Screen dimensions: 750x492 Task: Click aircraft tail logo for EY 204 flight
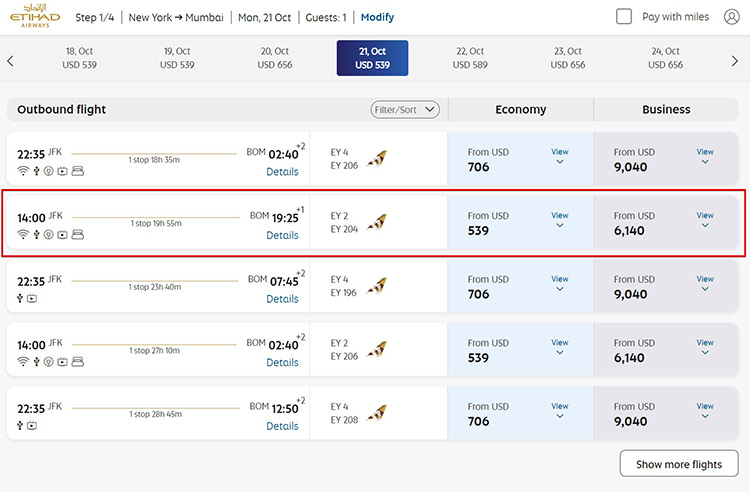[377, 222]
